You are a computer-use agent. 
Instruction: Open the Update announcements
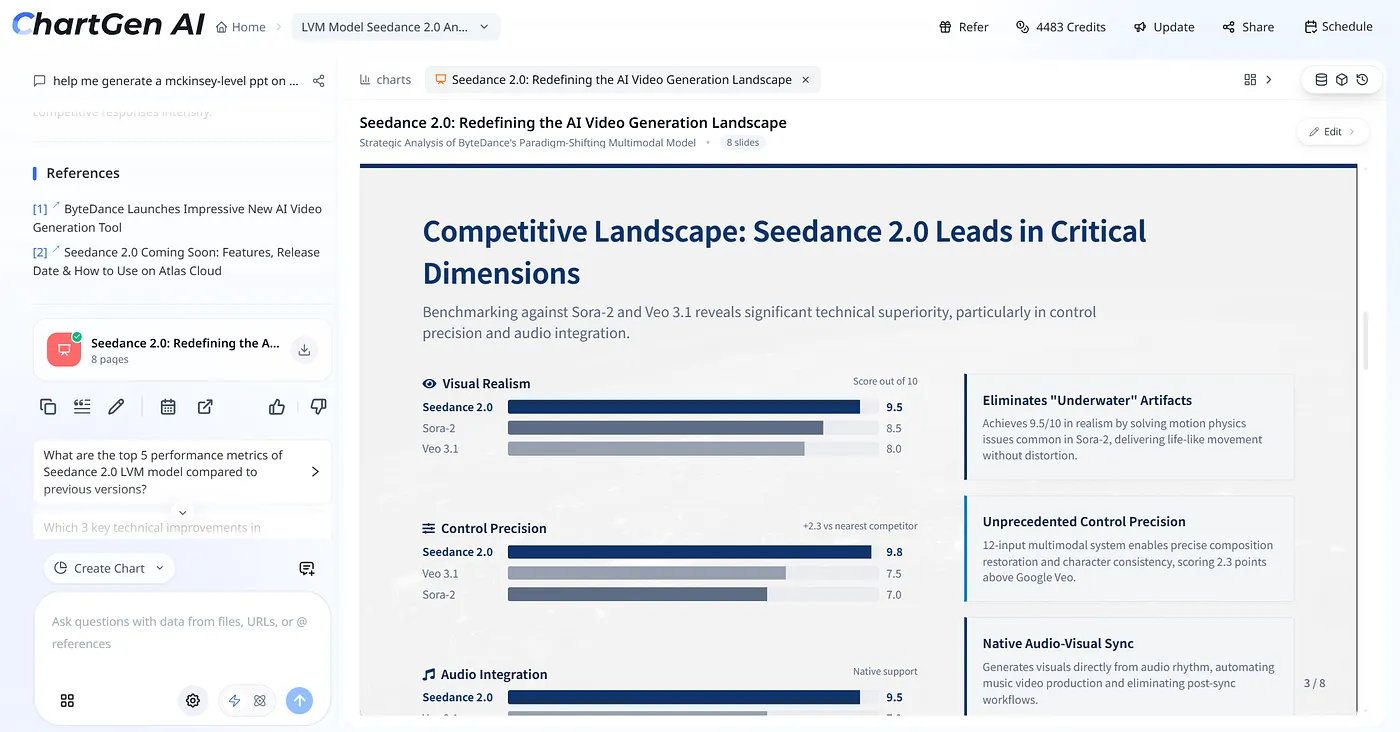click(1164, 27)
